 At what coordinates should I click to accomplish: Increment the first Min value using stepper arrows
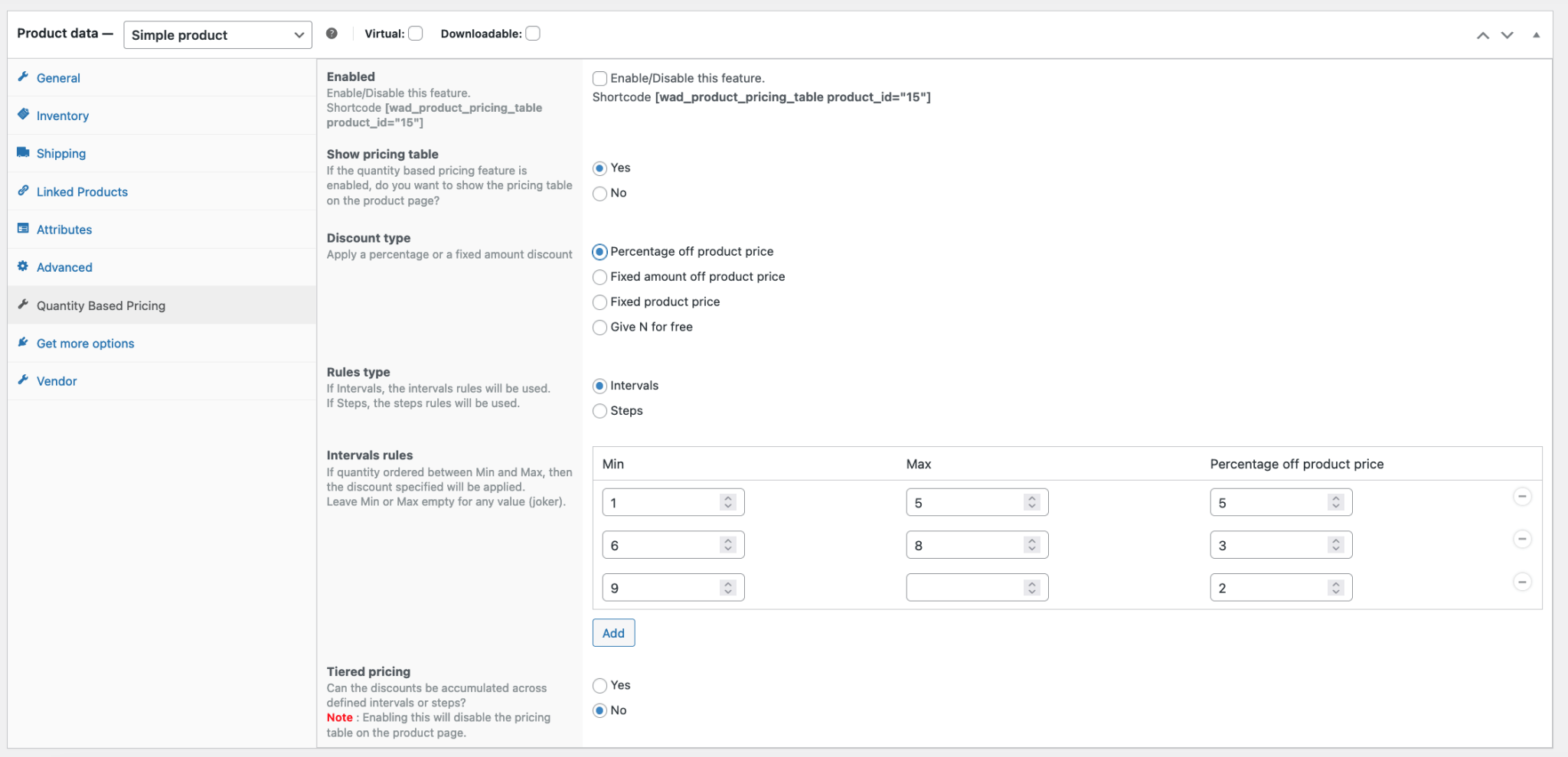(x=727, y=498)
